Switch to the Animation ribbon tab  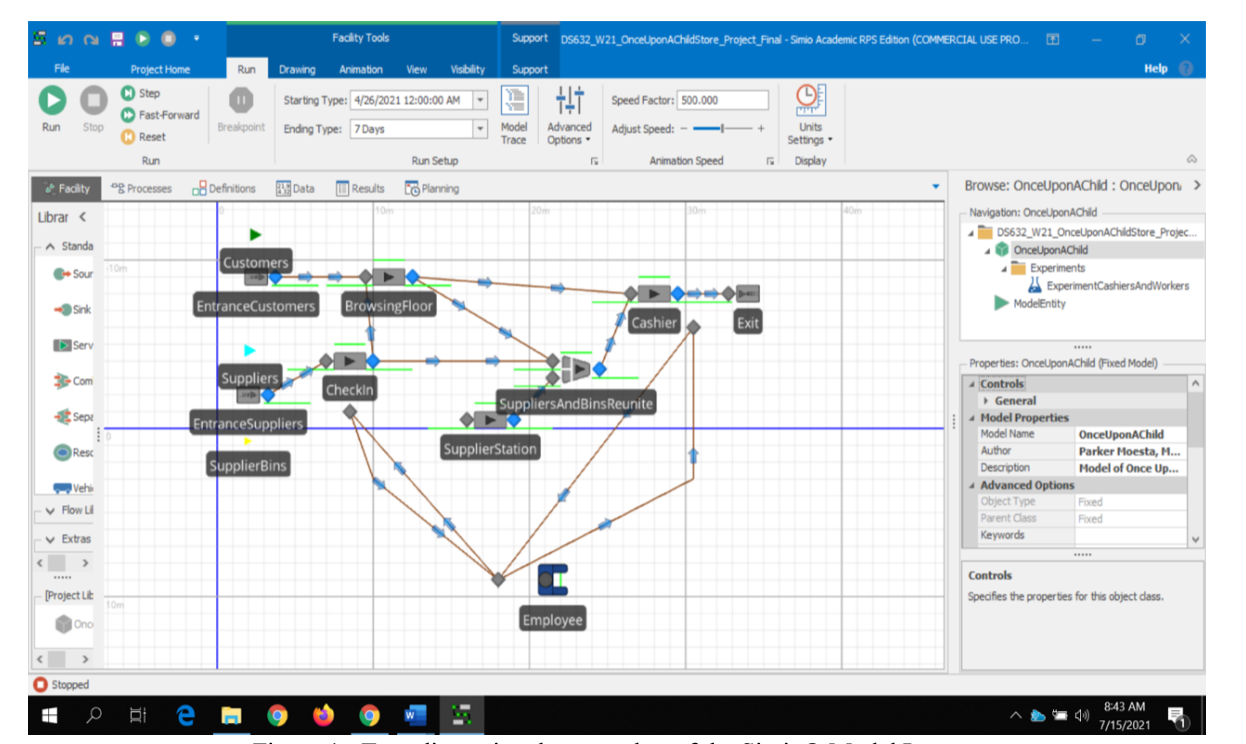pos(361,69)
